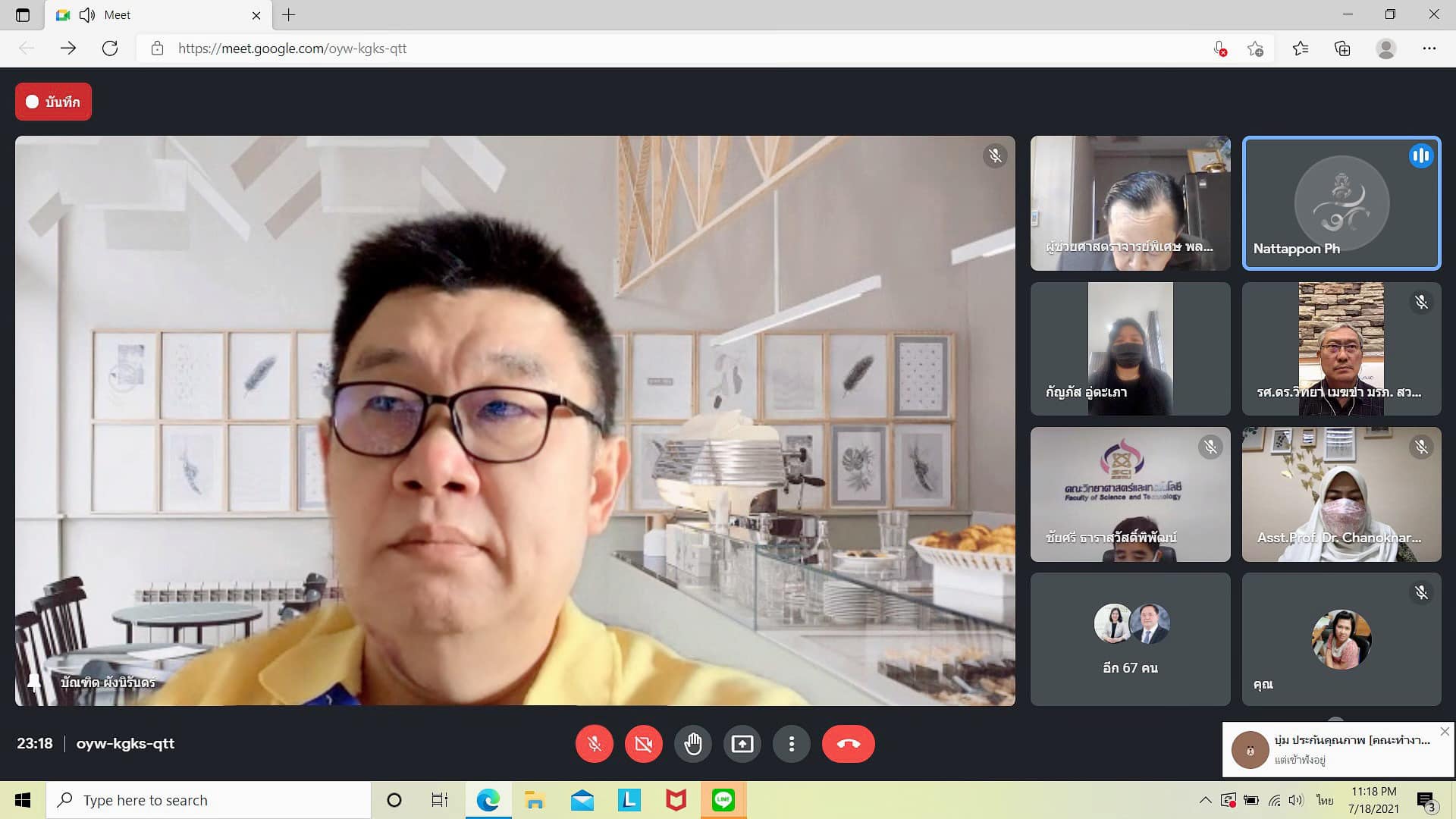Open browser Settings and more menu
The image size is (1456, 819).
1429,49
